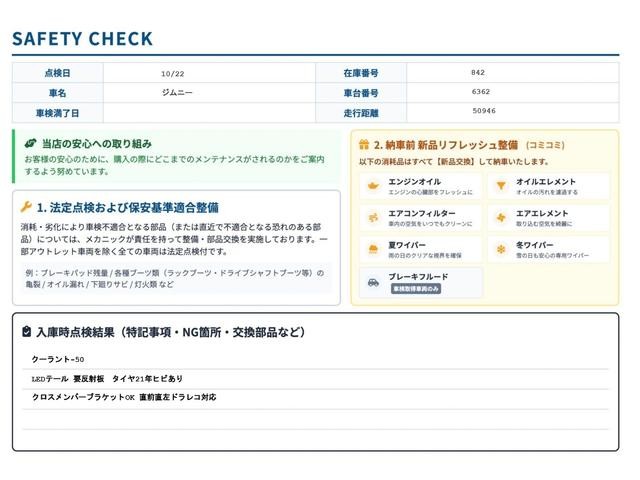Click the wrench icon next to 法定点検
The width and height of the screenshot is (640, 480).
[26, 207]
